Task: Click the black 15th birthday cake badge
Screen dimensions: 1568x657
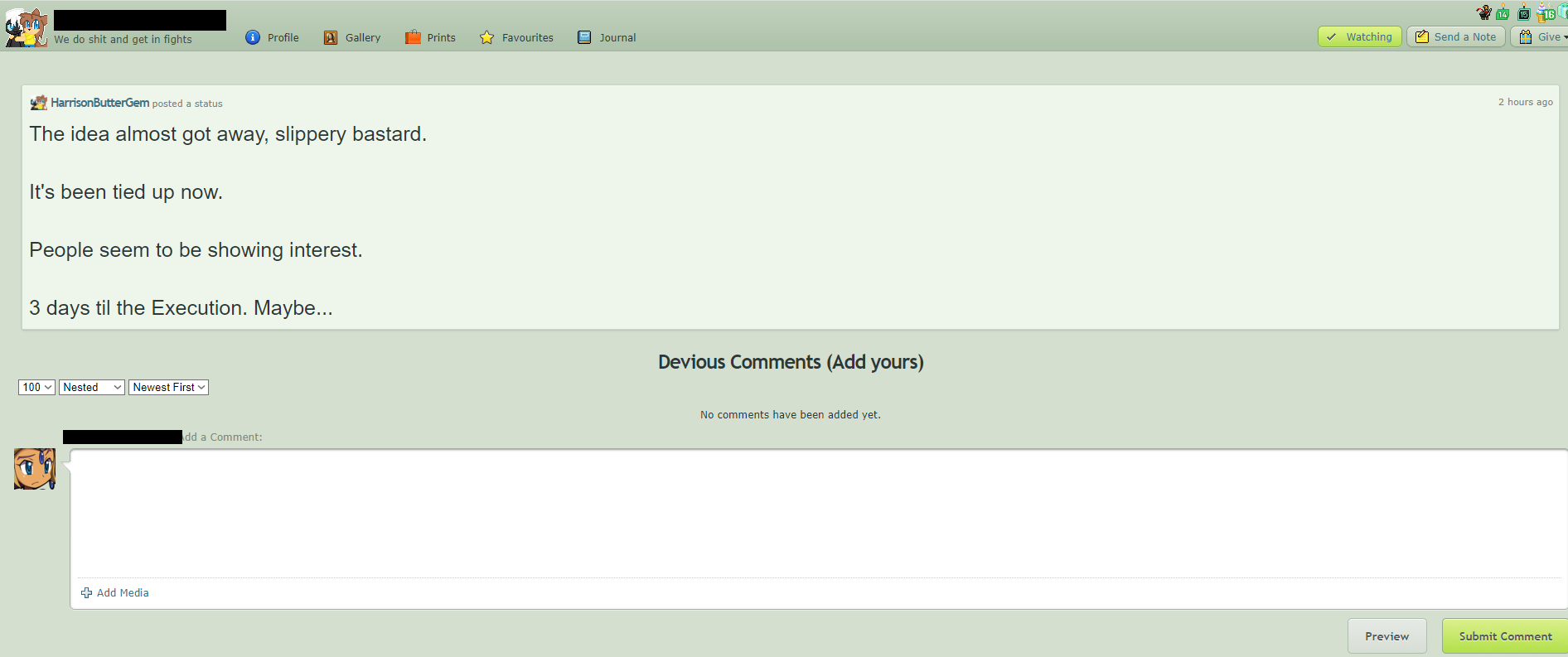Action: pyautogui.click(x=1524, y=12)
